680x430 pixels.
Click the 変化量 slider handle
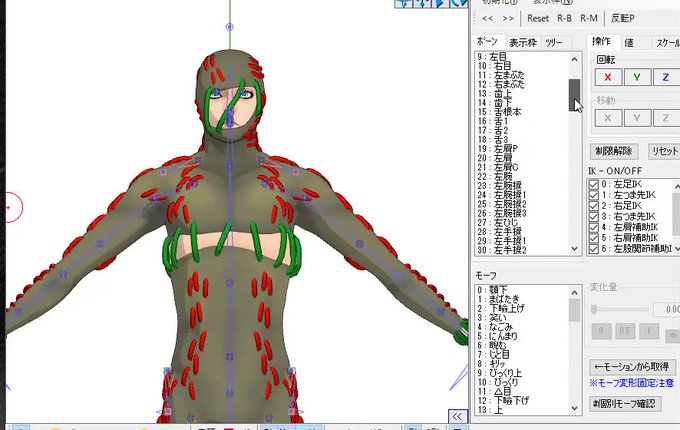(594, 309)
